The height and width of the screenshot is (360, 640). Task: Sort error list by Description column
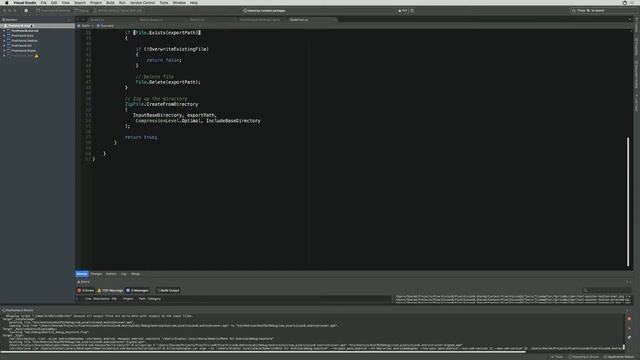point(101,299)
